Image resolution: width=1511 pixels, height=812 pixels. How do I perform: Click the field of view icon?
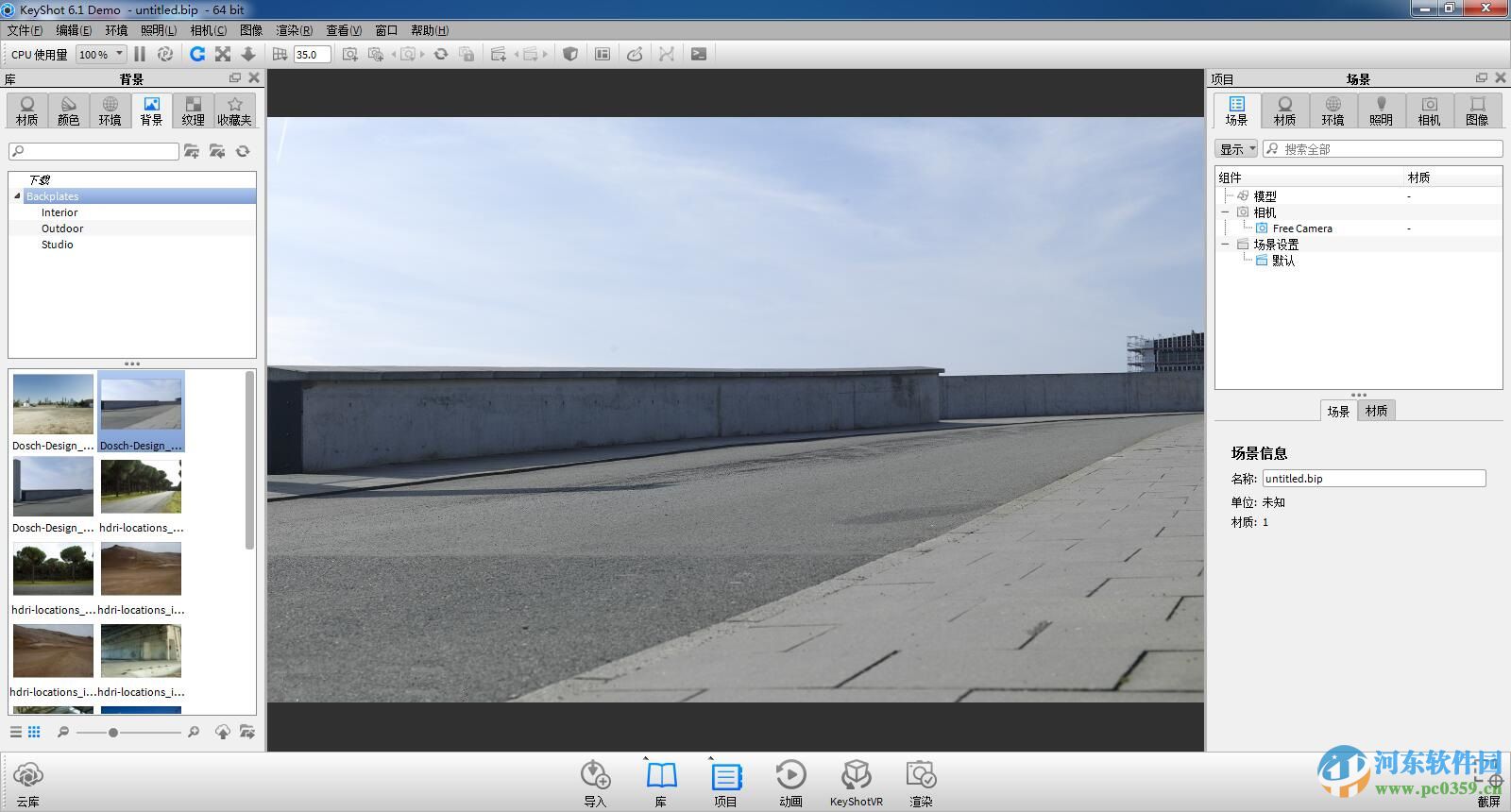280,54
